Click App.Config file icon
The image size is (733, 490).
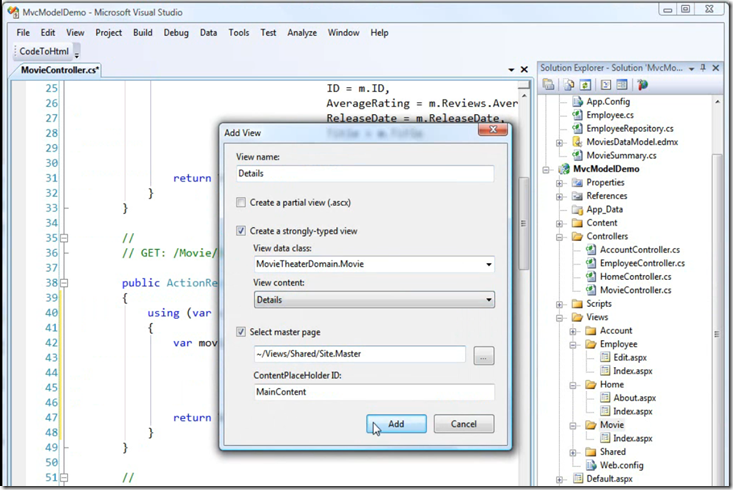(x=577, y=101)
